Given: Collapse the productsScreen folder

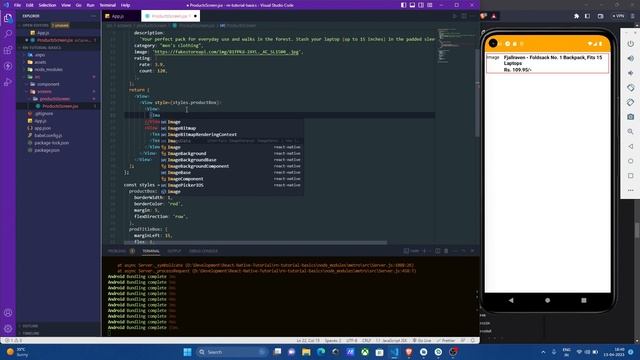Looking at the screenshot, I should tap(54, 99).
